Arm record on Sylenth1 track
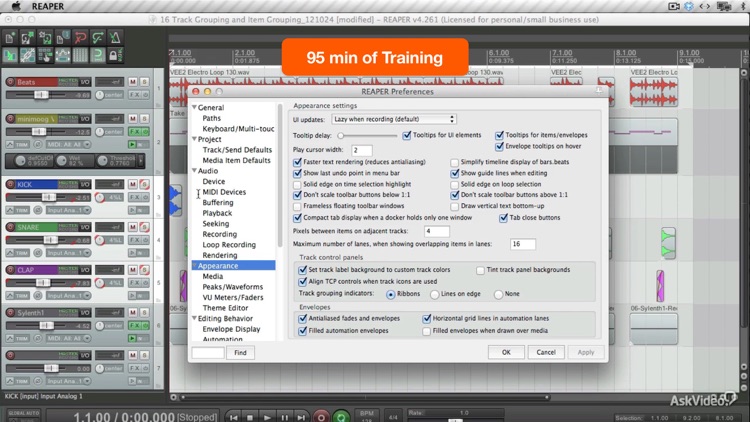 point(10,312)
